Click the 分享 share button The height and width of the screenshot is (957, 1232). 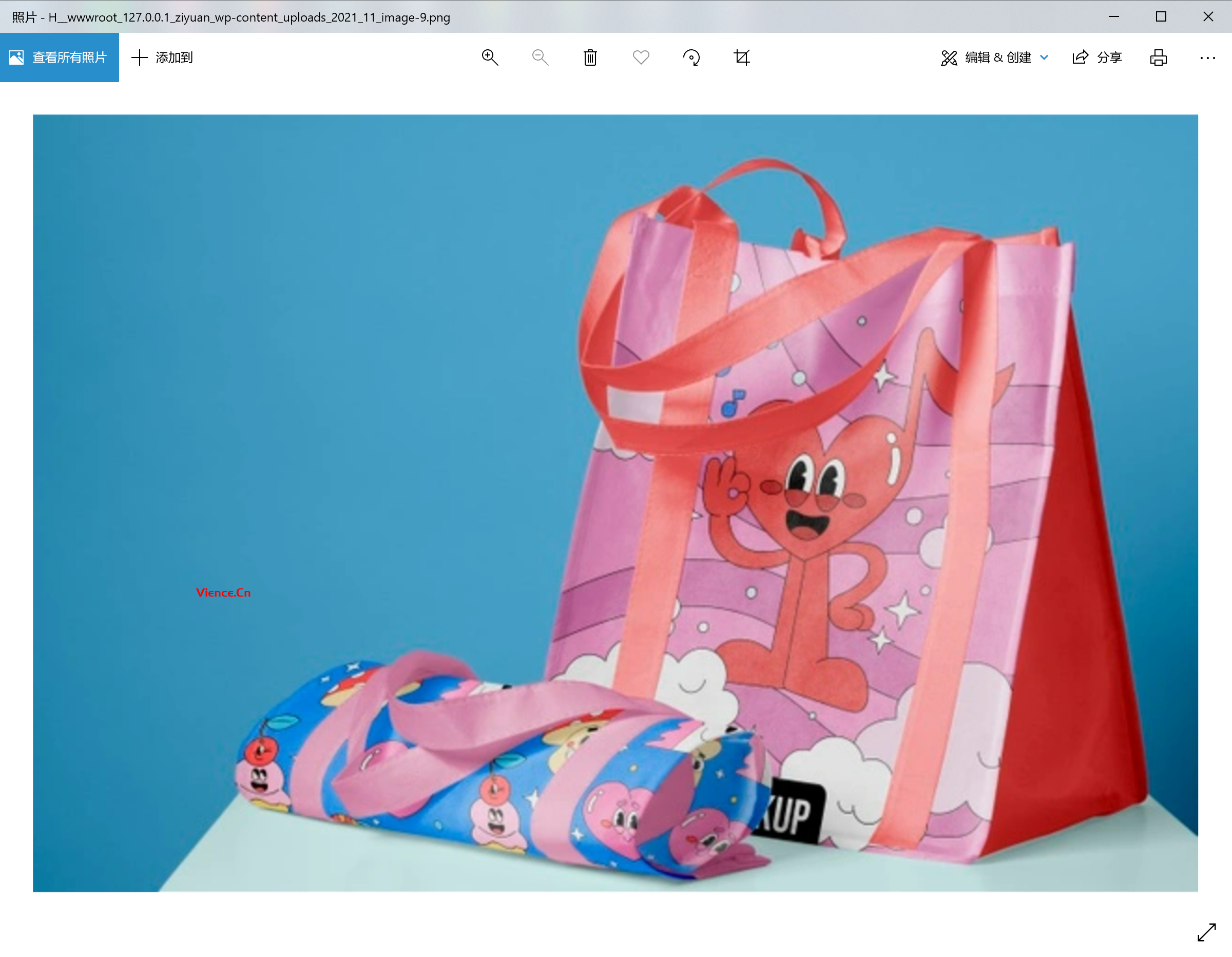pos(1109,58)
